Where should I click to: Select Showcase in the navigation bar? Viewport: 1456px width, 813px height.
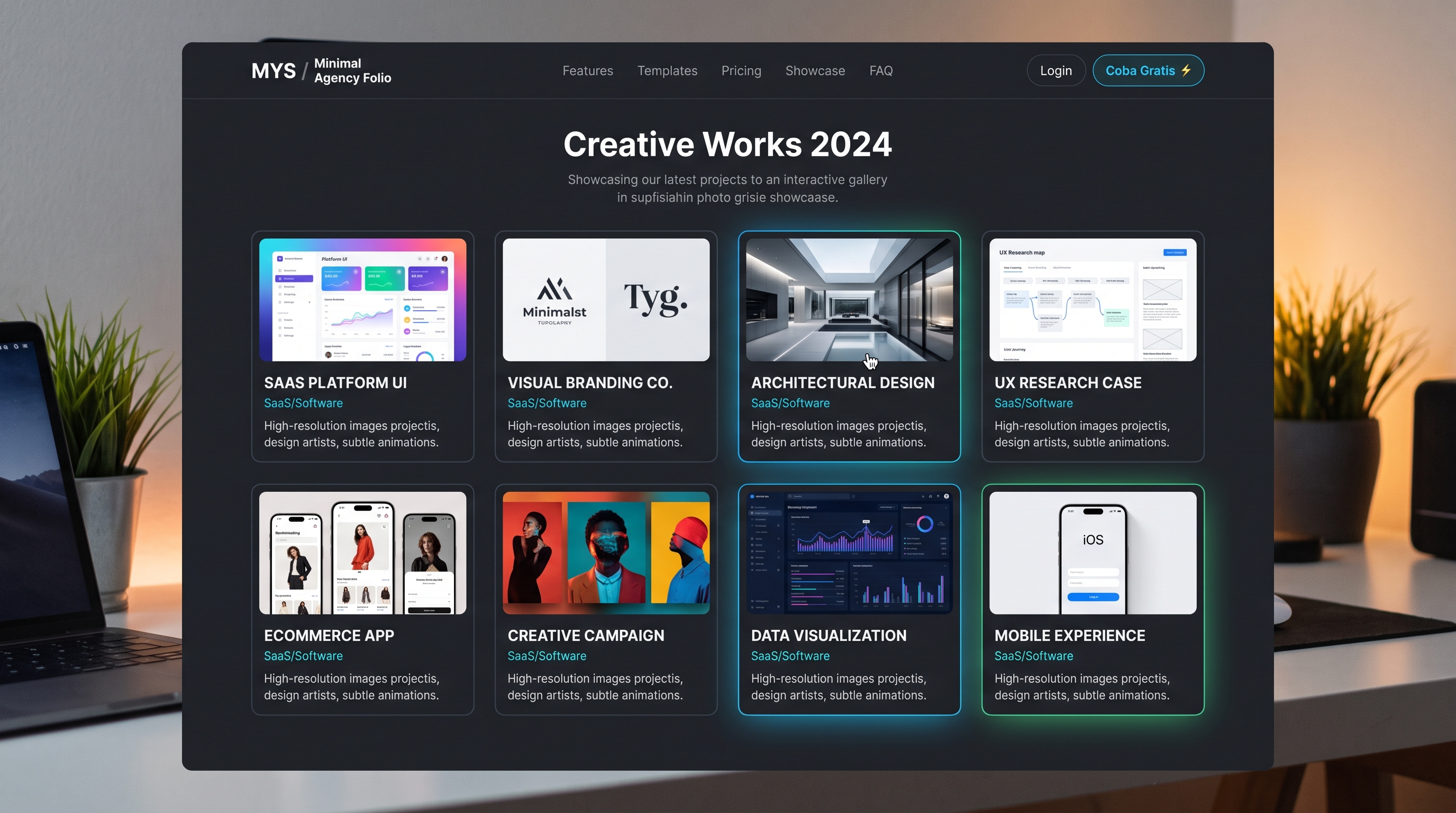pyautogui.click(x=815, y=71)
